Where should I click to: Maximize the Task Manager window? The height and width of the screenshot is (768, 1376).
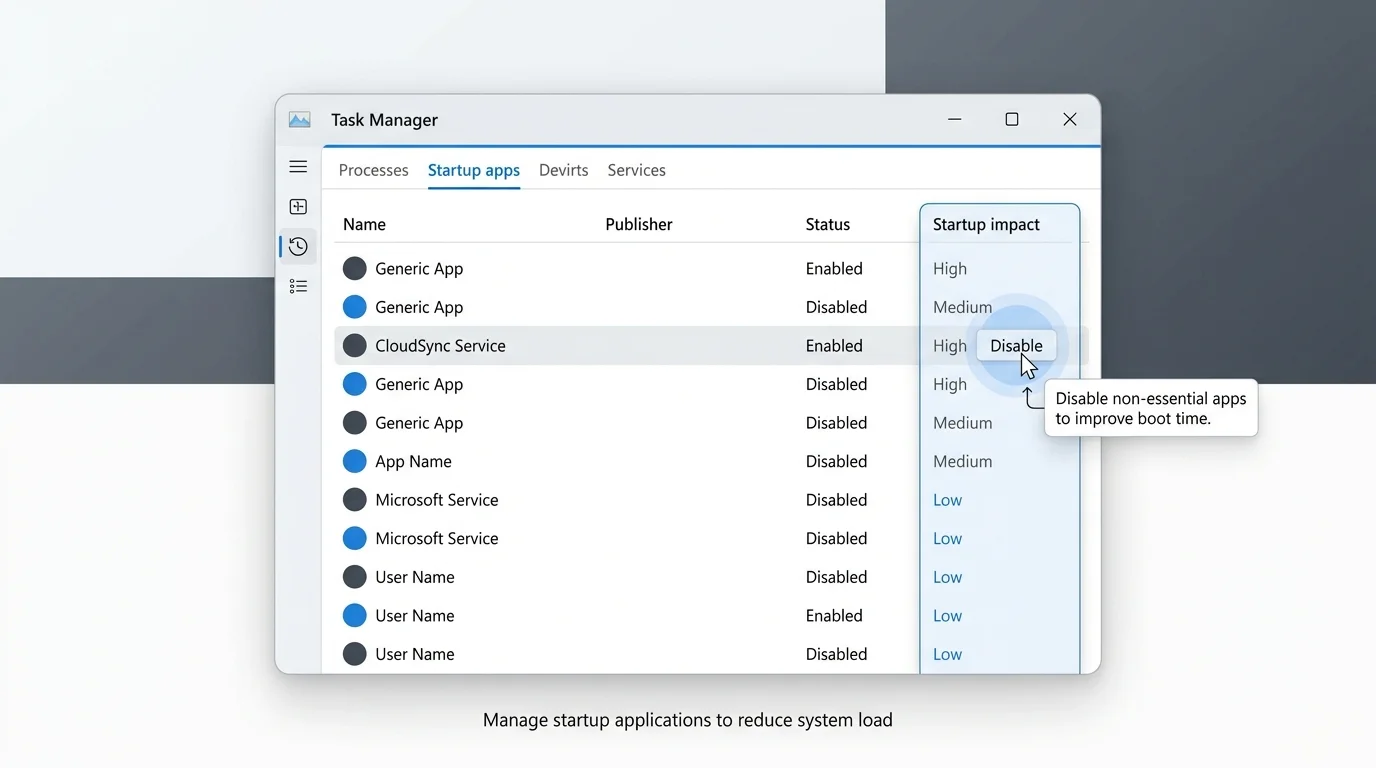pyautogui.click(x=1012, y=120)
